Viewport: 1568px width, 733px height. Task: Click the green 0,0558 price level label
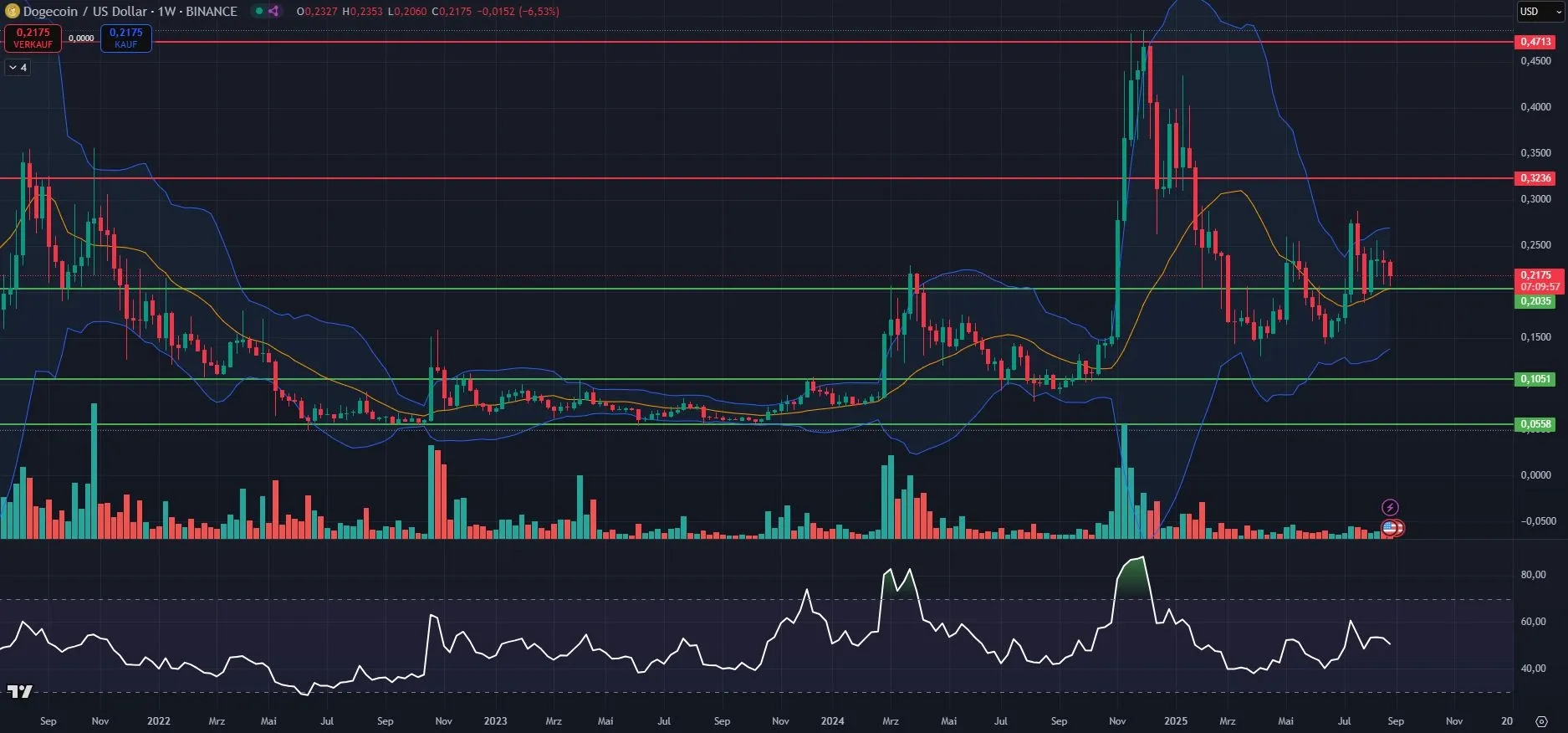1535,424
